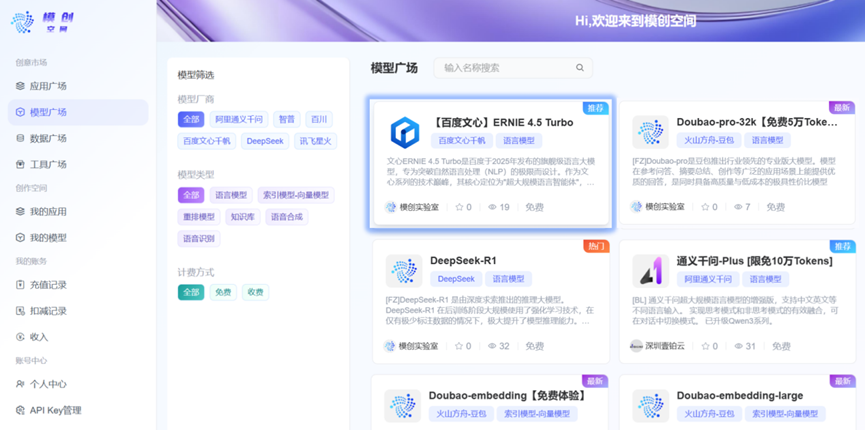Open API Key管理 page
865x430 pixels.
tap(55, 410)
